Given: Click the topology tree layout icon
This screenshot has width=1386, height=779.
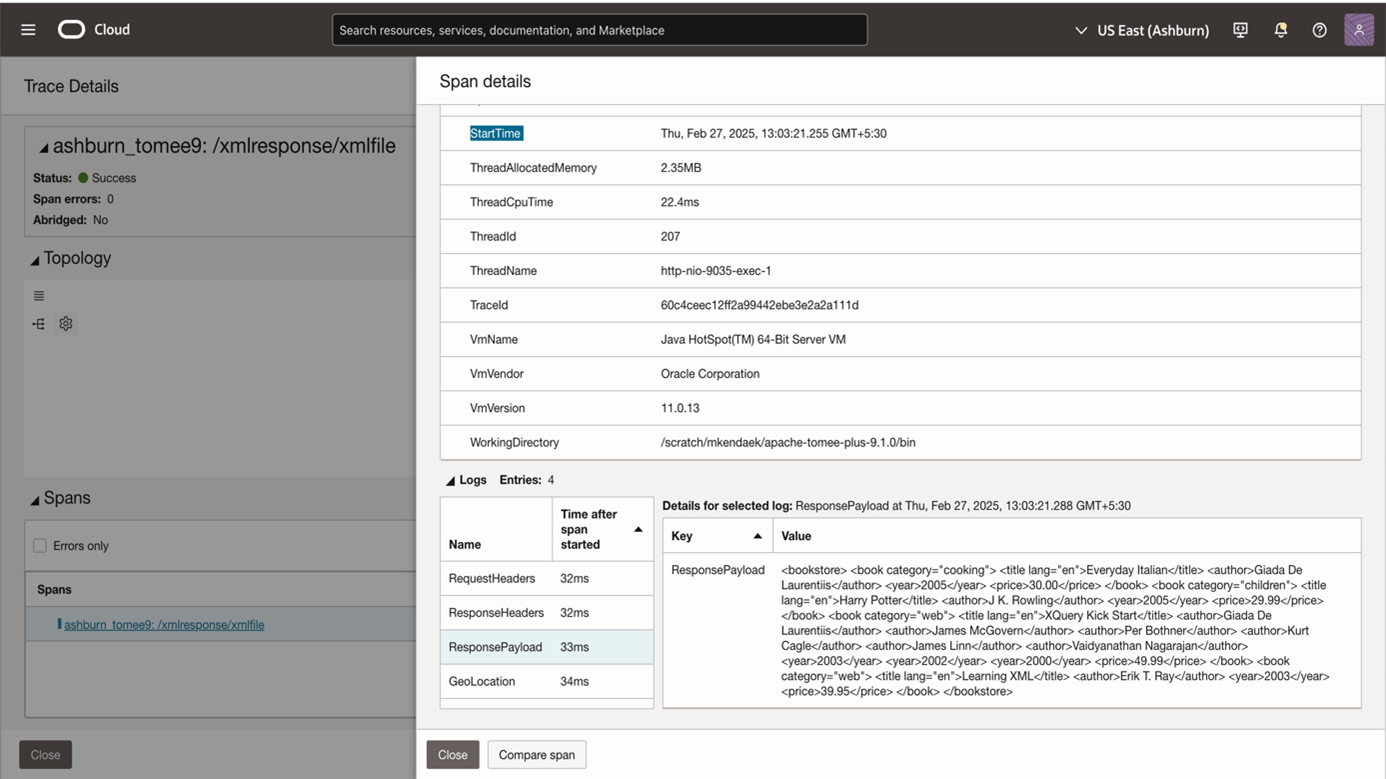Looking at the screenshot, I should point(39,324).
